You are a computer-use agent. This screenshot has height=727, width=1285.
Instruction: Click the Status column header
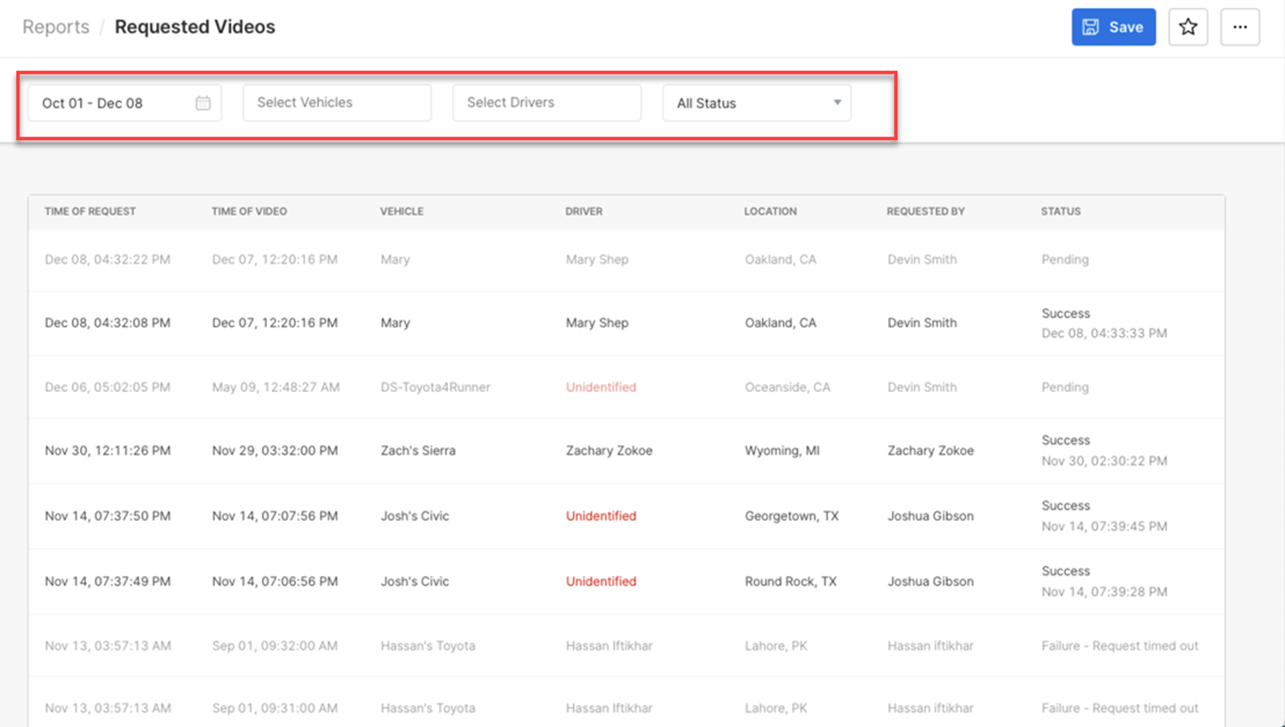(1060, 212)
